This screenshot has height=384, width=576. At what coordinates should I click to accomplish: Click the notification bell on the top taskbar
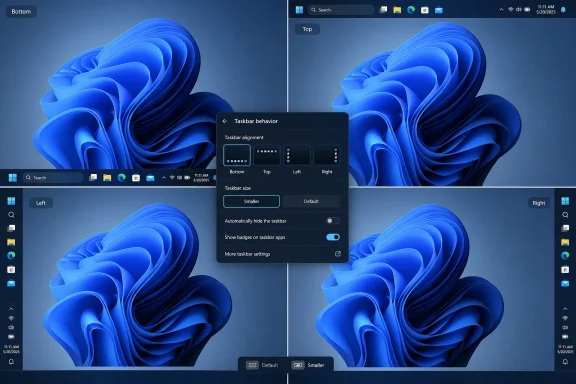point(563,10)
